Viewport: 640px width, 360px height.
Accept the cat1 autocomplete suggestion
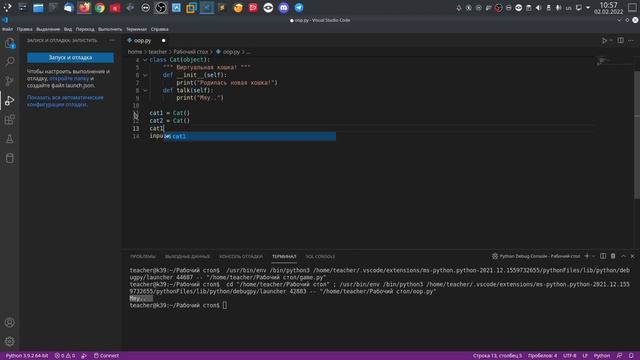point(250,136)
